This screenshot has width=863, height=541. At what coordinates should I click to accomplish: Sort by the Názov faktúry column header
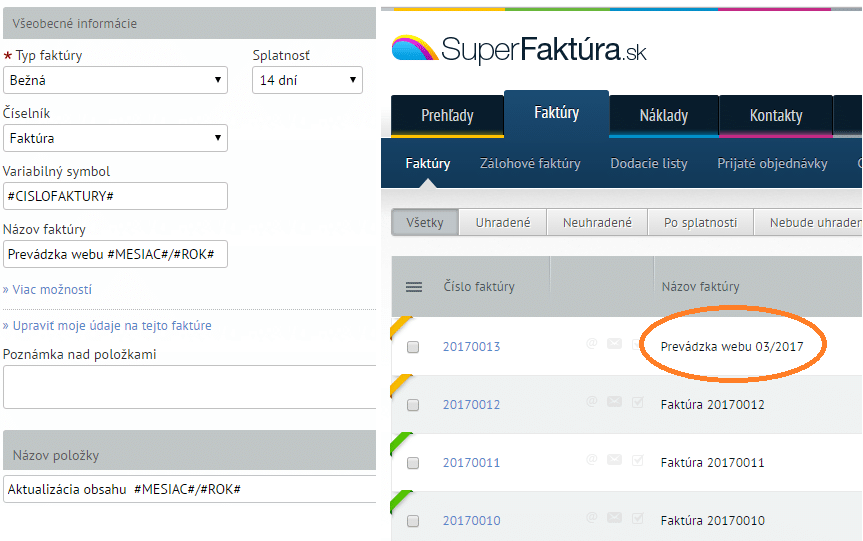tap(700, 287)
